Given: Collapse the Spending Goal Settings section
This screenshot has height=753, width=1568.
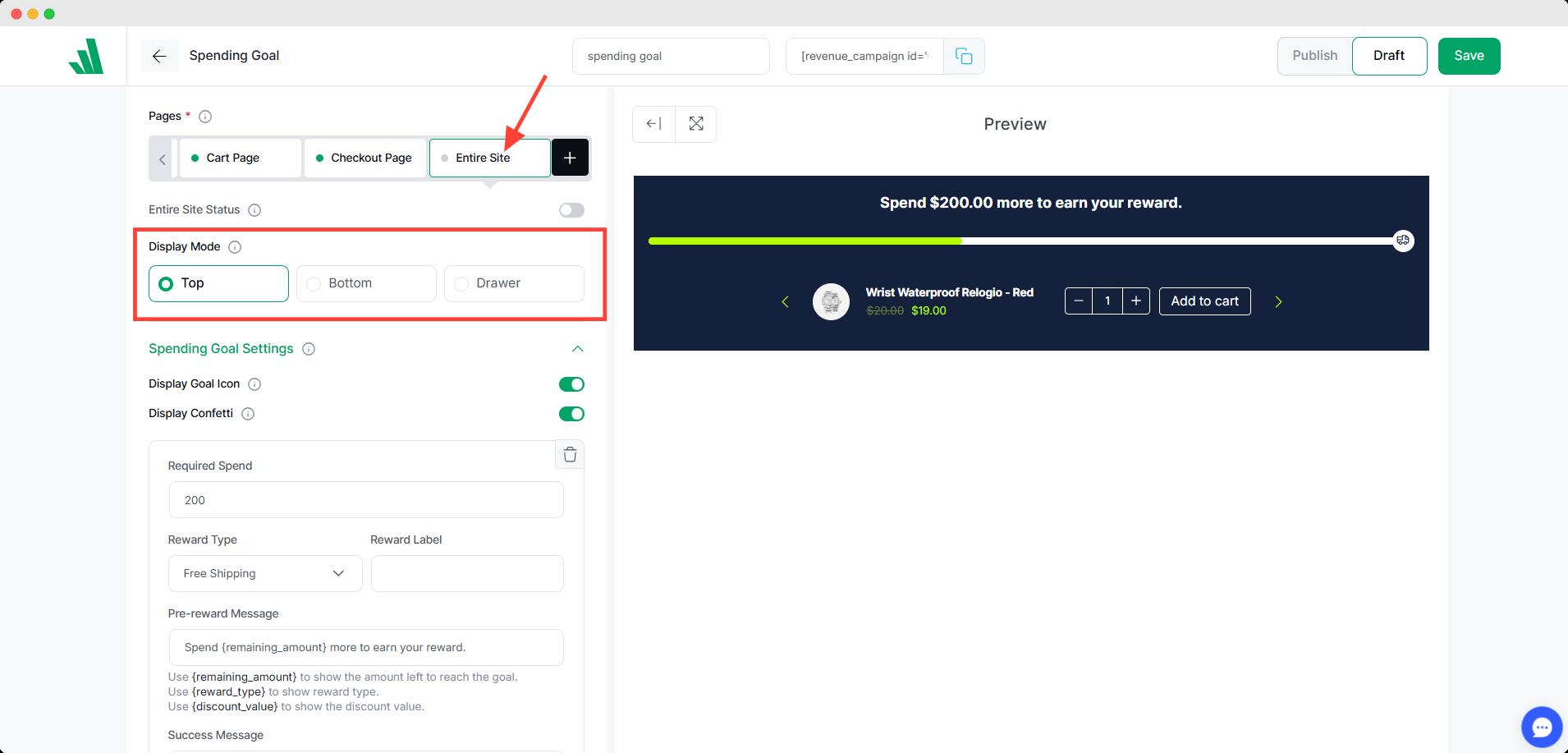Looking at the screenshot, I should [578, 349].
